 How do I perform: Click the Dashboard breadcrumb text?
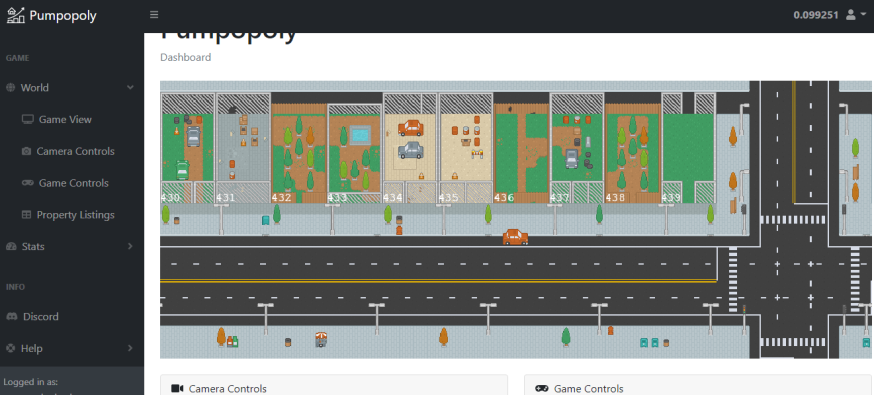point(186,57)
